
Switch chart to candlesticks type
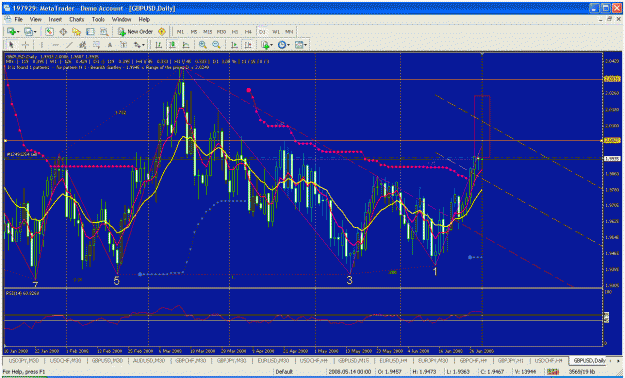coord(172,45)
